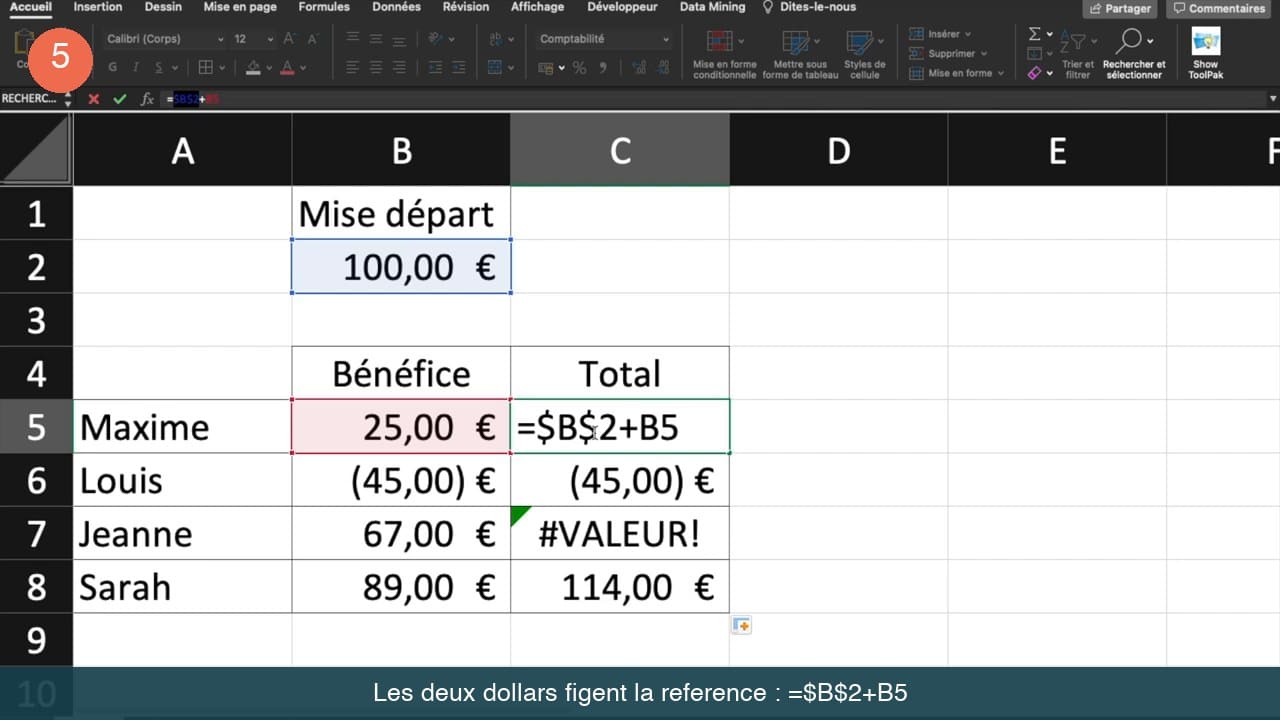Open the Data Mining tab

pos(712,7)
